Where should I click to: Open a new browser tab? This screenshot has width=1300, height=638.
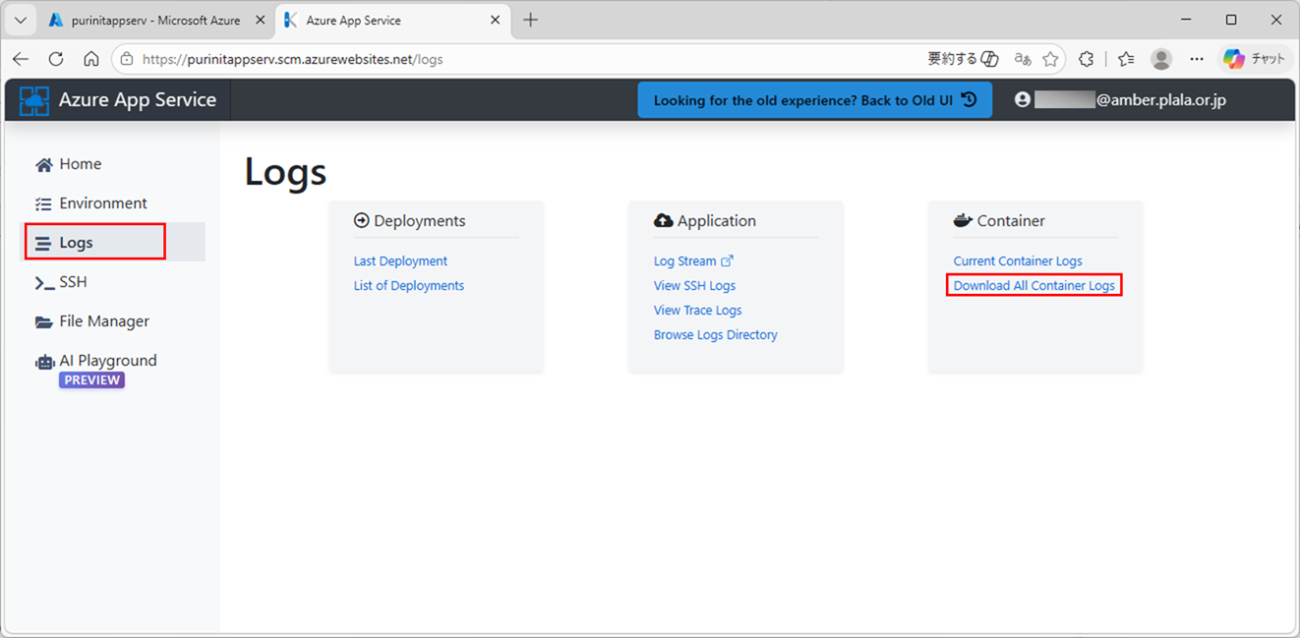[530, 20]
